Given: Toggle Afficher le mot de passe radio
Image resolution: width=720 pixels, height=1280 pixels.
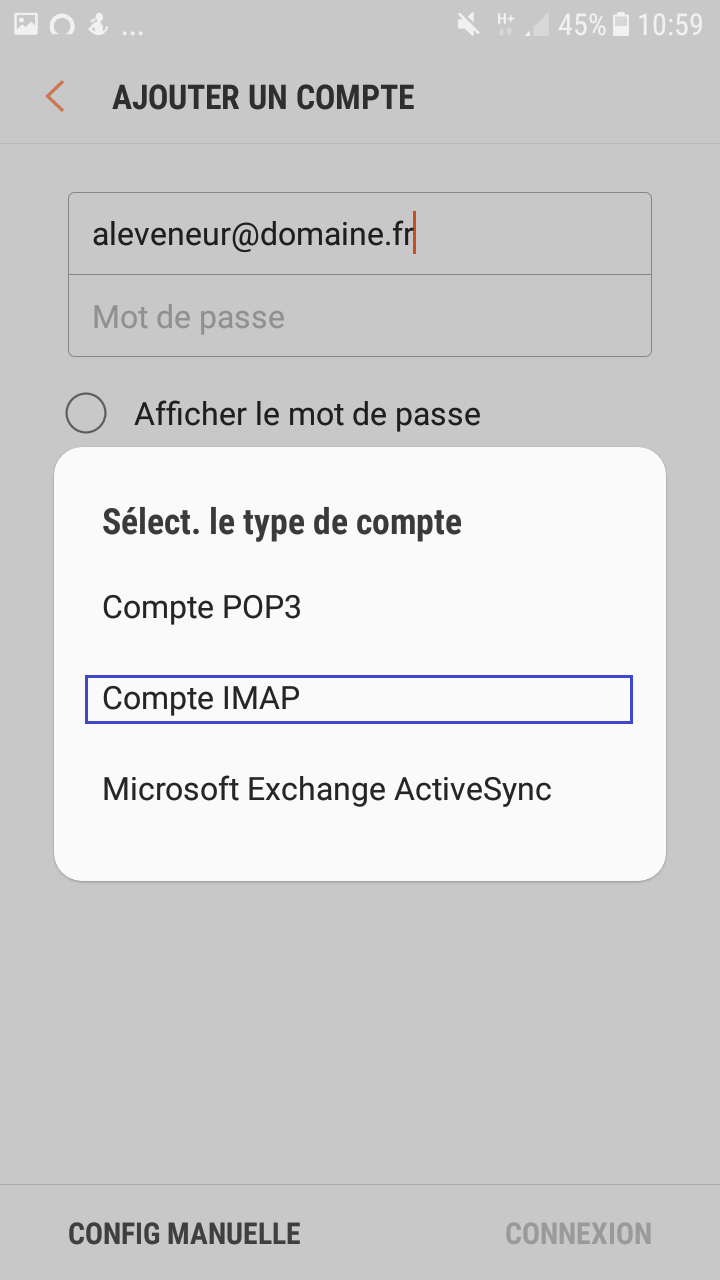Looking at the screenshot, I should click(x=86, y=414).
